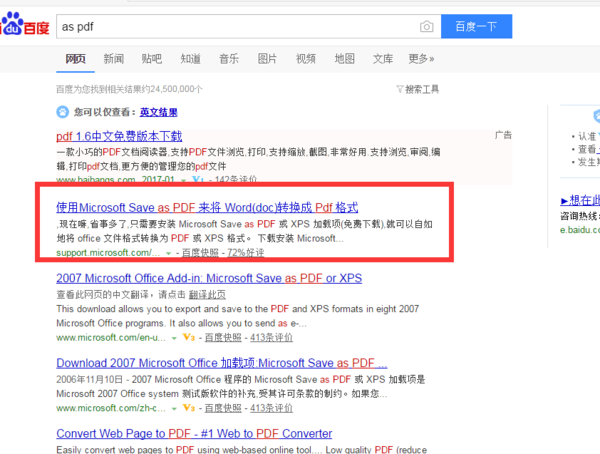Open 搜索工具 filter tools
Image resolution: width=600 pixels, height=454 pixels.
[x=418, y=89]
